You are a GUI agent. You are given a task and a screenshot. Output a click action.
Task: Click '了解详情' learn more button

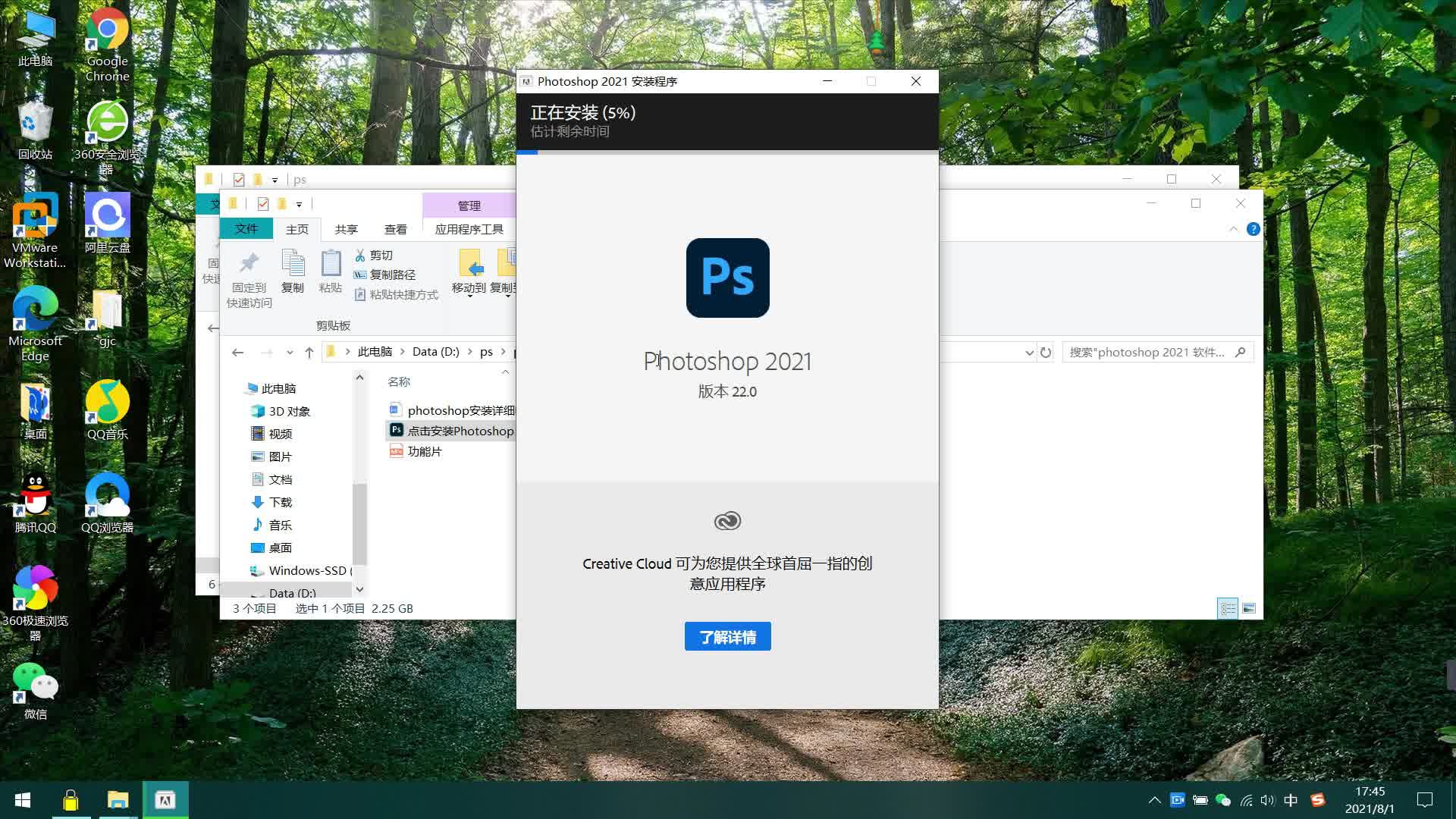(727, 637)
